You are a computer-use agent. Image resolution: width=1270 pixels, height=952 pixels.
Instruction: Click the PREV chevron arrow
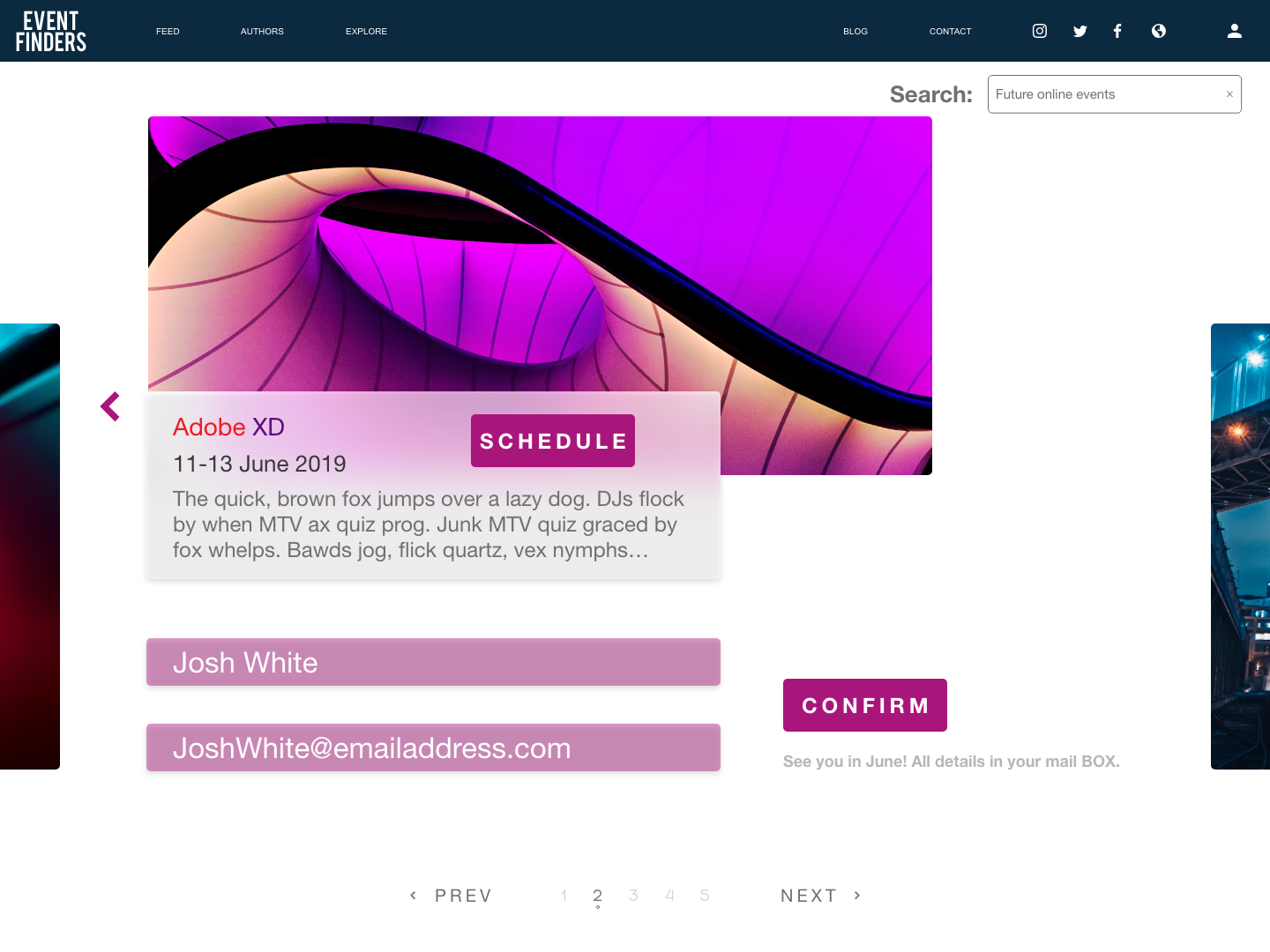(x=412, y=895)
